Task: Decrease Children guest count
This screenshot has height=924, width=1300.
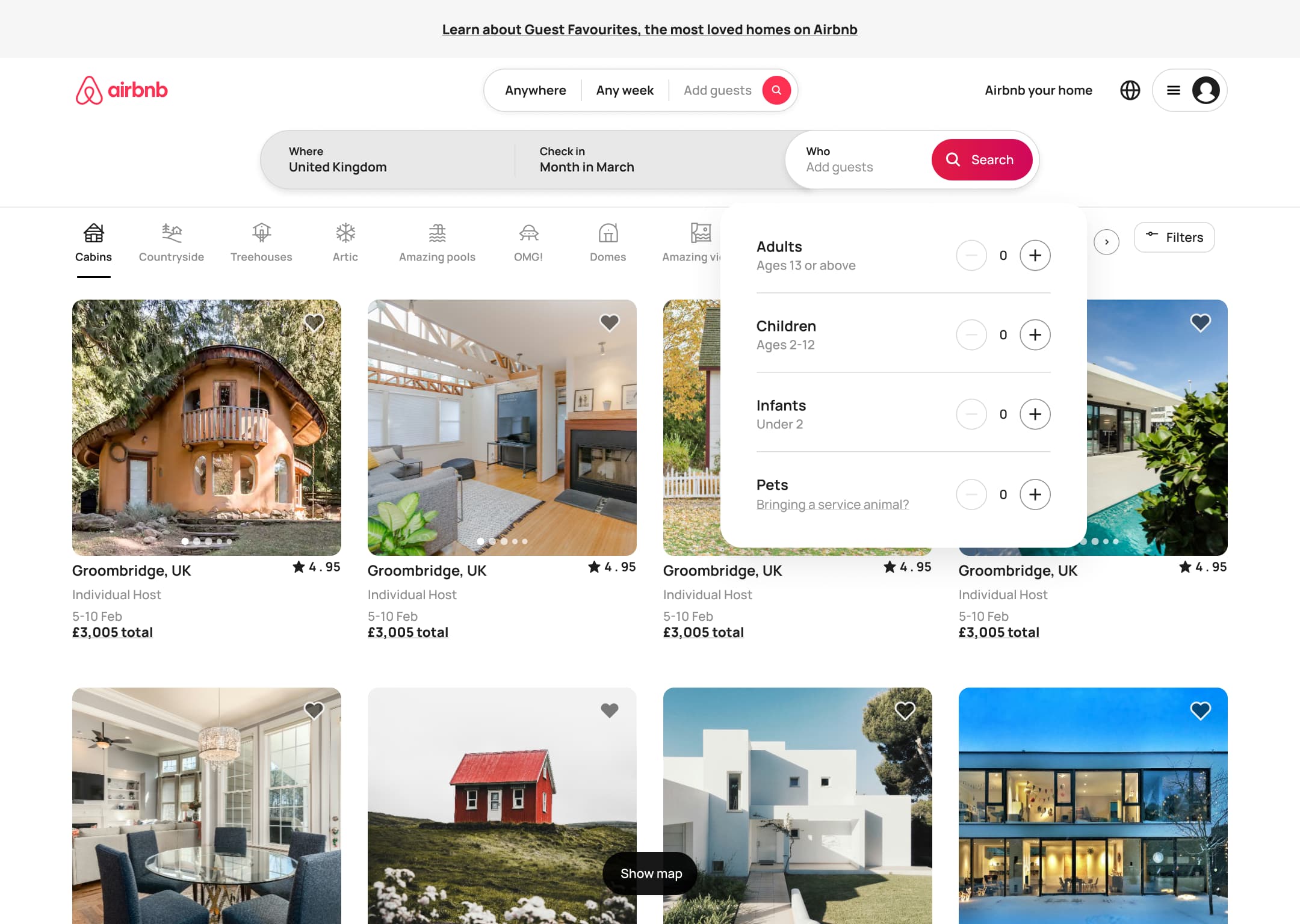Action: [971, 334]
